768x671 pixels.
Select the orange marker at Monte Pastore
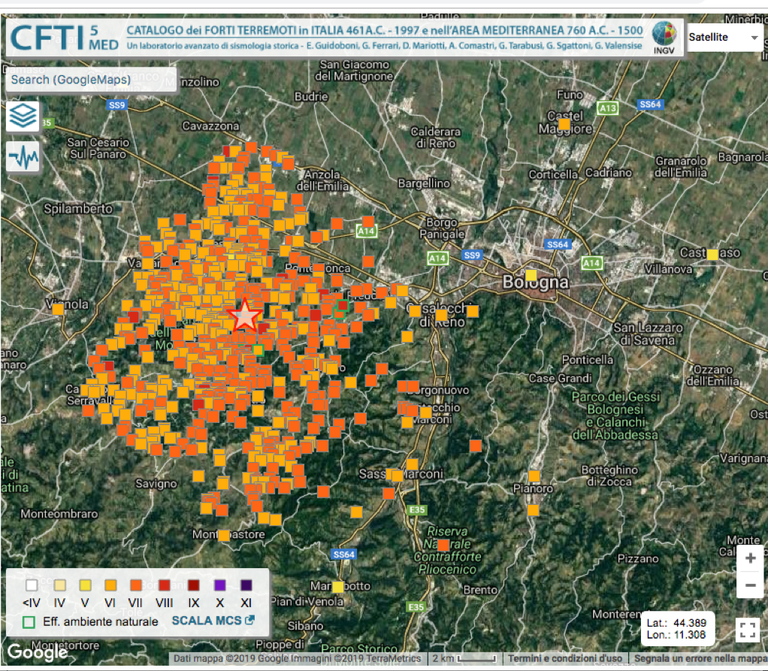tap(224, 535)
